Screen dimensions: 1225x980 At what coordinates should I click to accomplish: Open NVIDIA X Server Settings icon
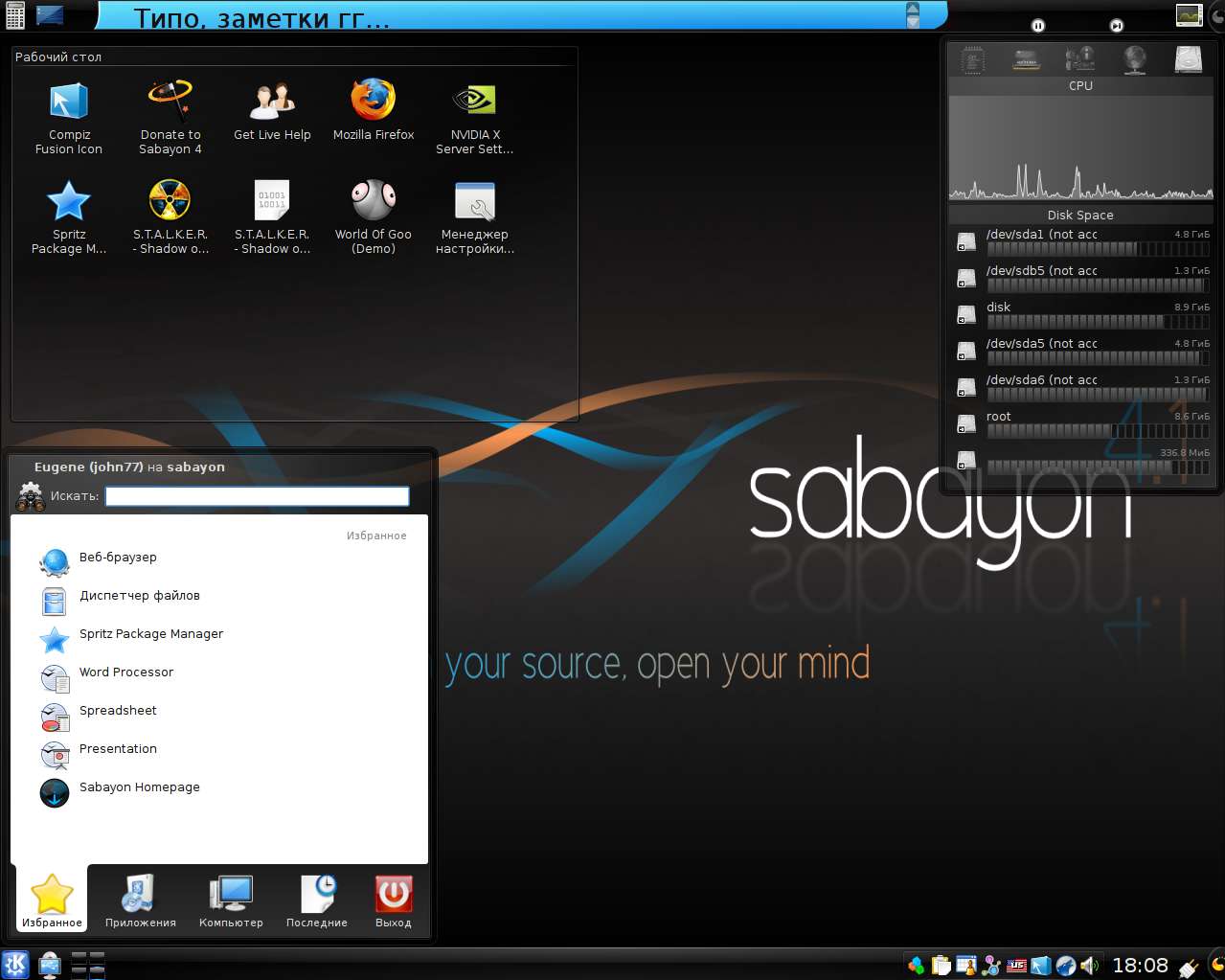pos(475,118)
